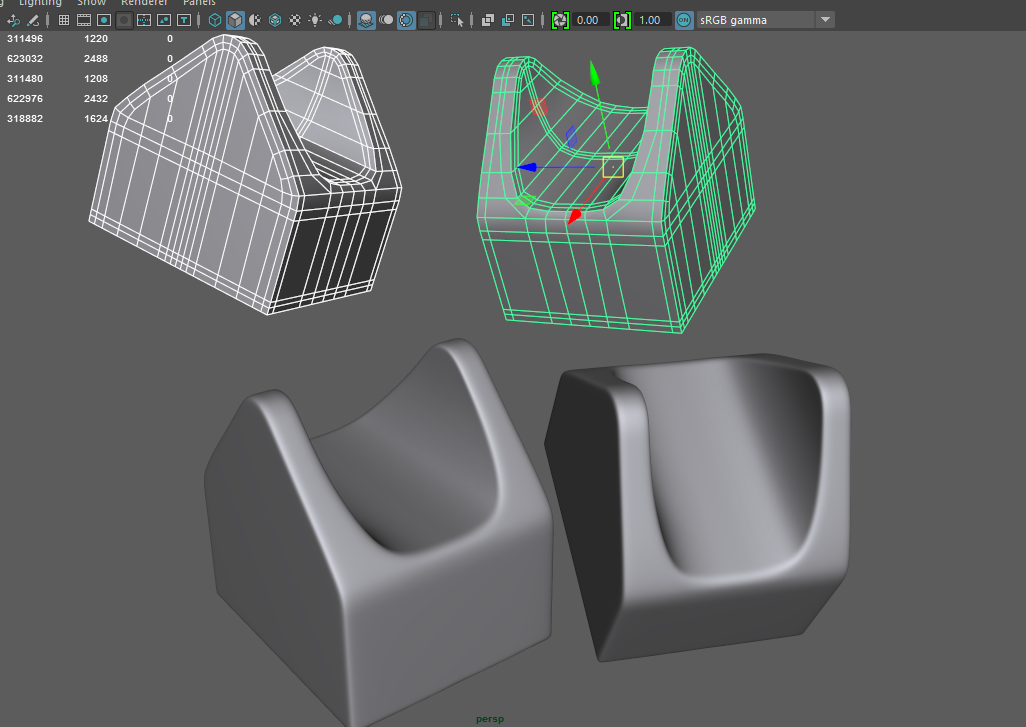Click the heads-up value 2432
This screenshot has height=727, width=1026.
click(x=96, y=99)
